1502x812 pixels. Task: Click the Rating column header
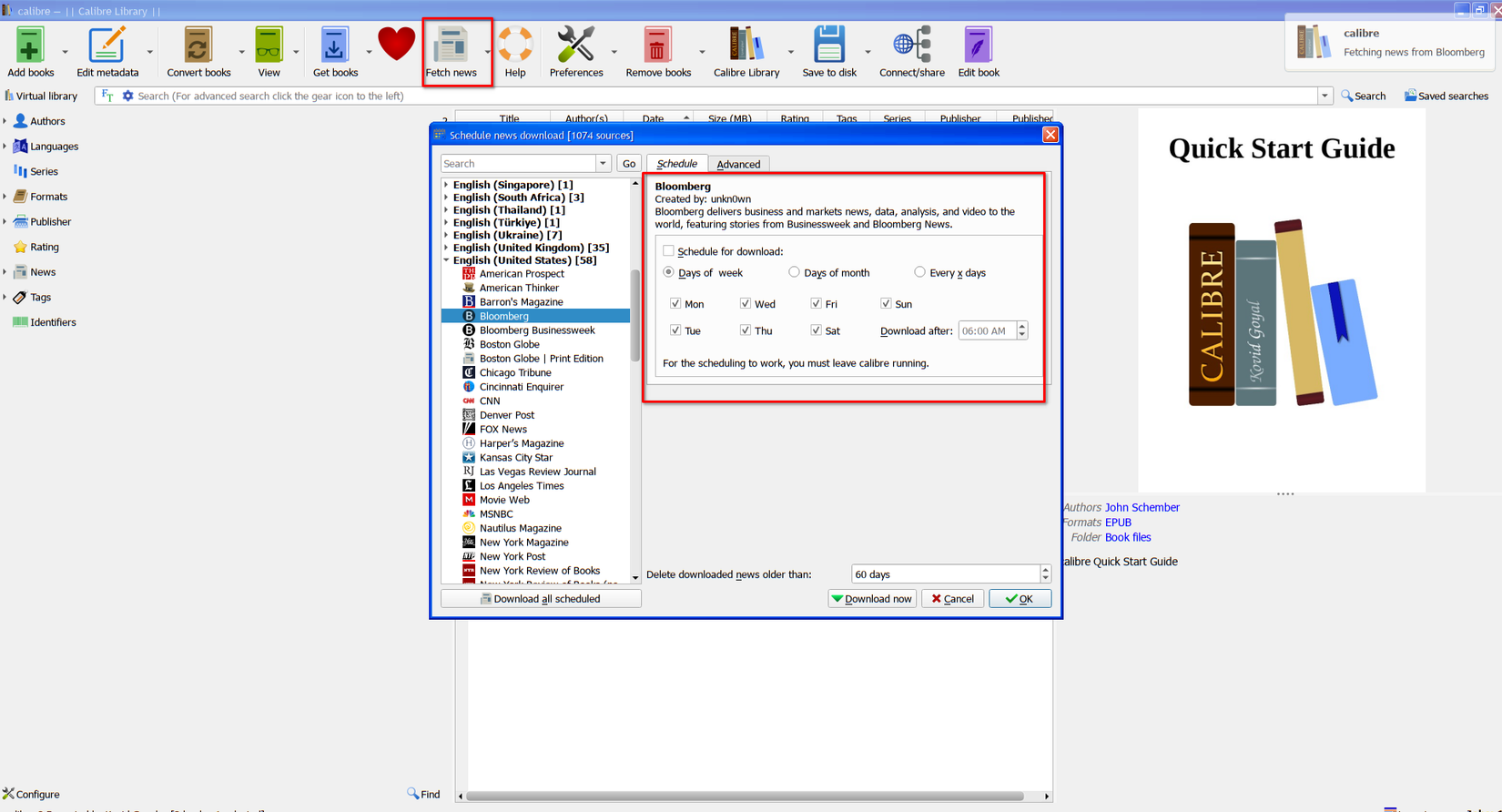[x=795, y=118]
